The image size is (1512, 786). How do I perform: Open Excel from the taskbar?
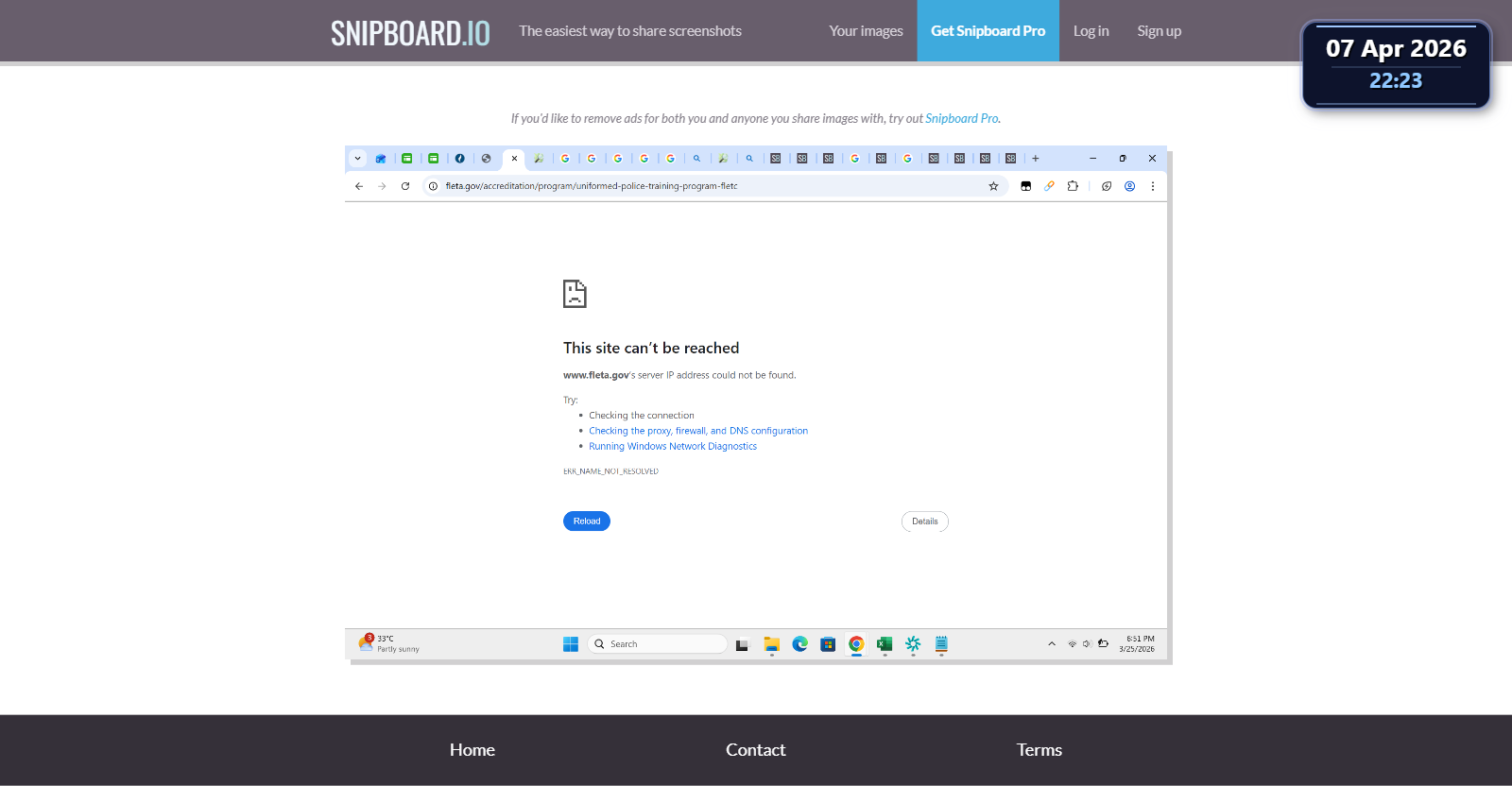point(885,644)
